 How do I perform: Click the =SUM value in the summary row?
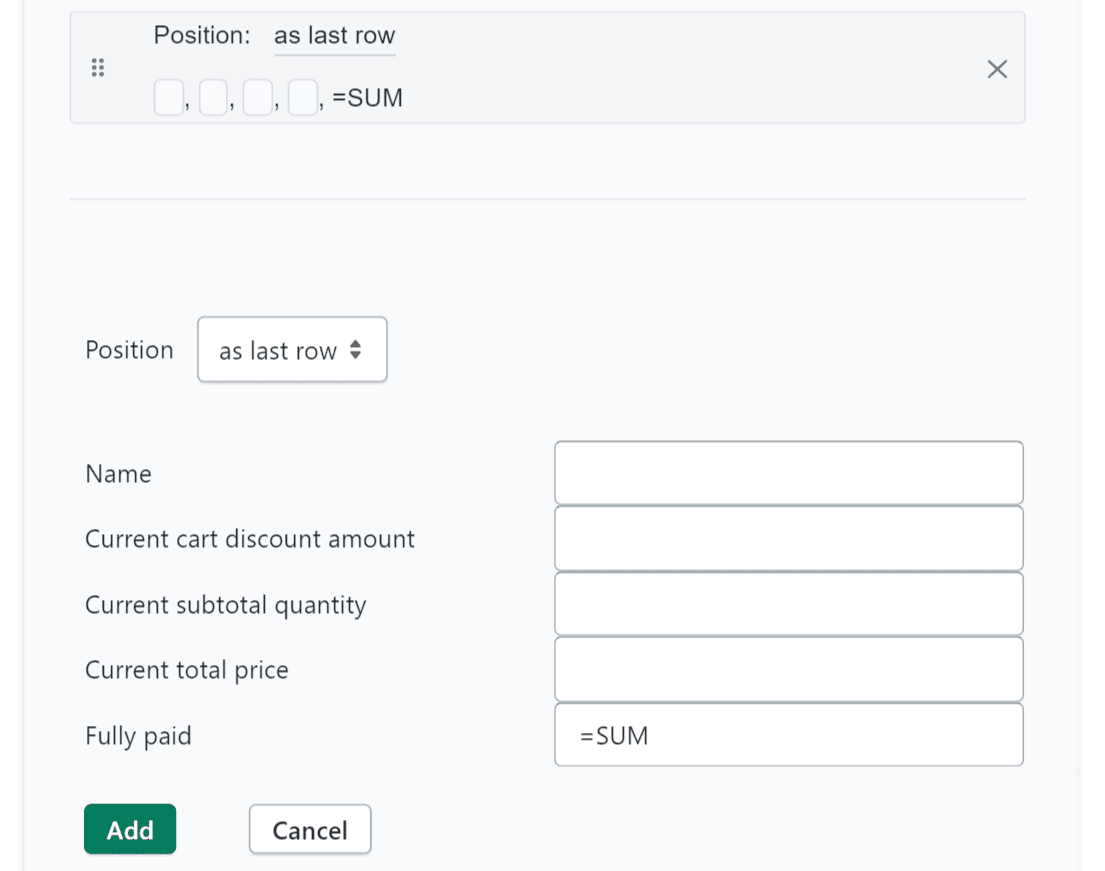tap(367, 98)
